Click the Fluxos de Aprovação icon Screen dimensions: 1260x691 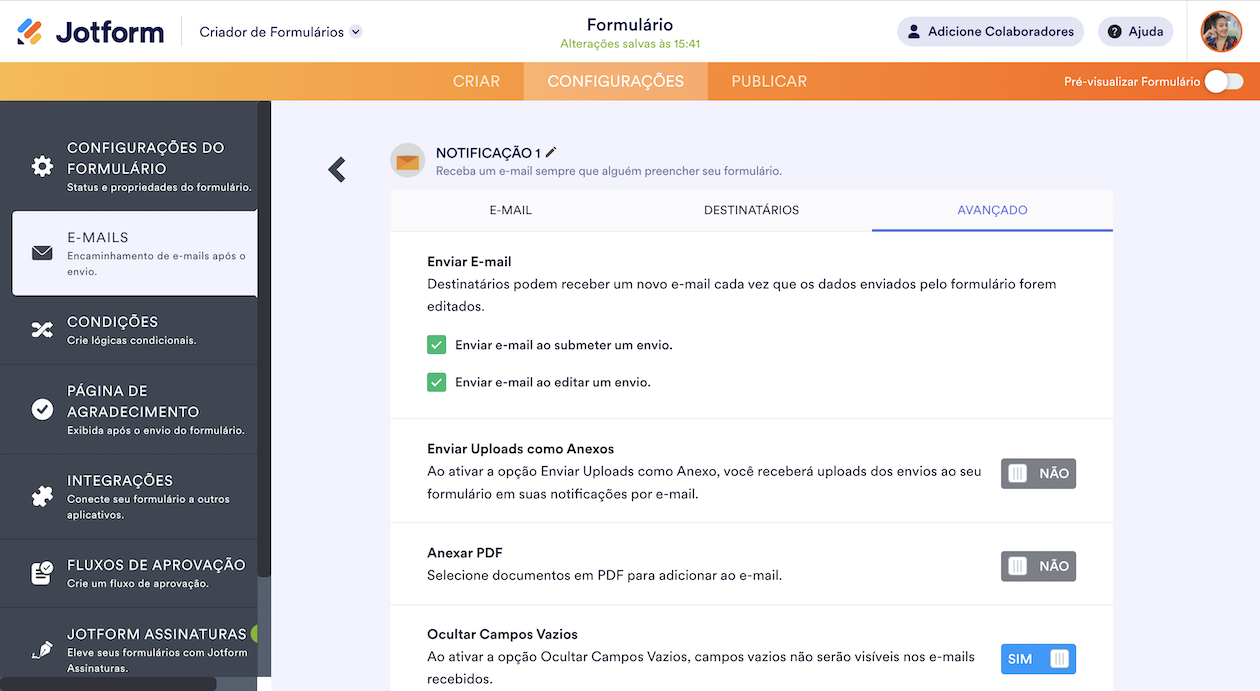(42, 573)
